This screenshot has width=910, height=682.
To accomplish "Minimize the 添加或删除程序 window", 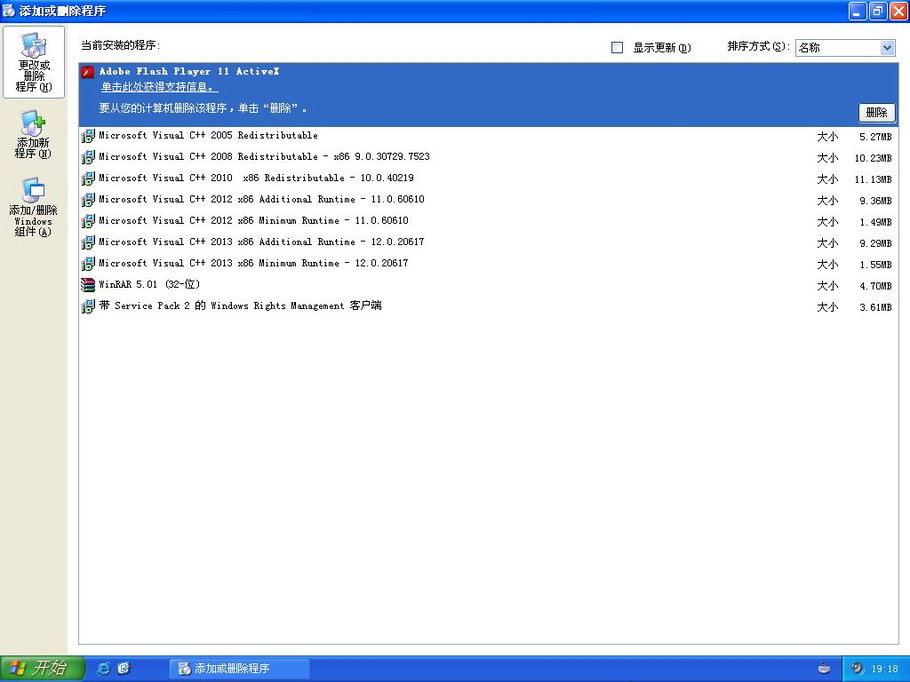I will pos(857,11).
